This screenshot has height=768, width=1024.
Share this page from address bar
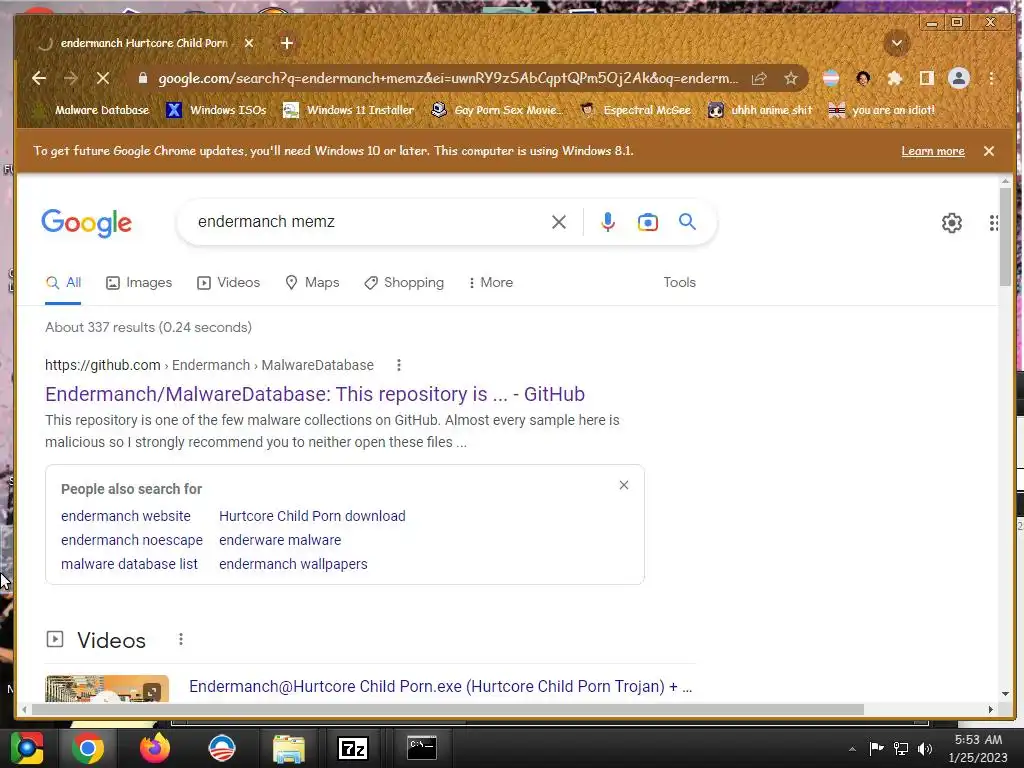click(x=759, y=78)
